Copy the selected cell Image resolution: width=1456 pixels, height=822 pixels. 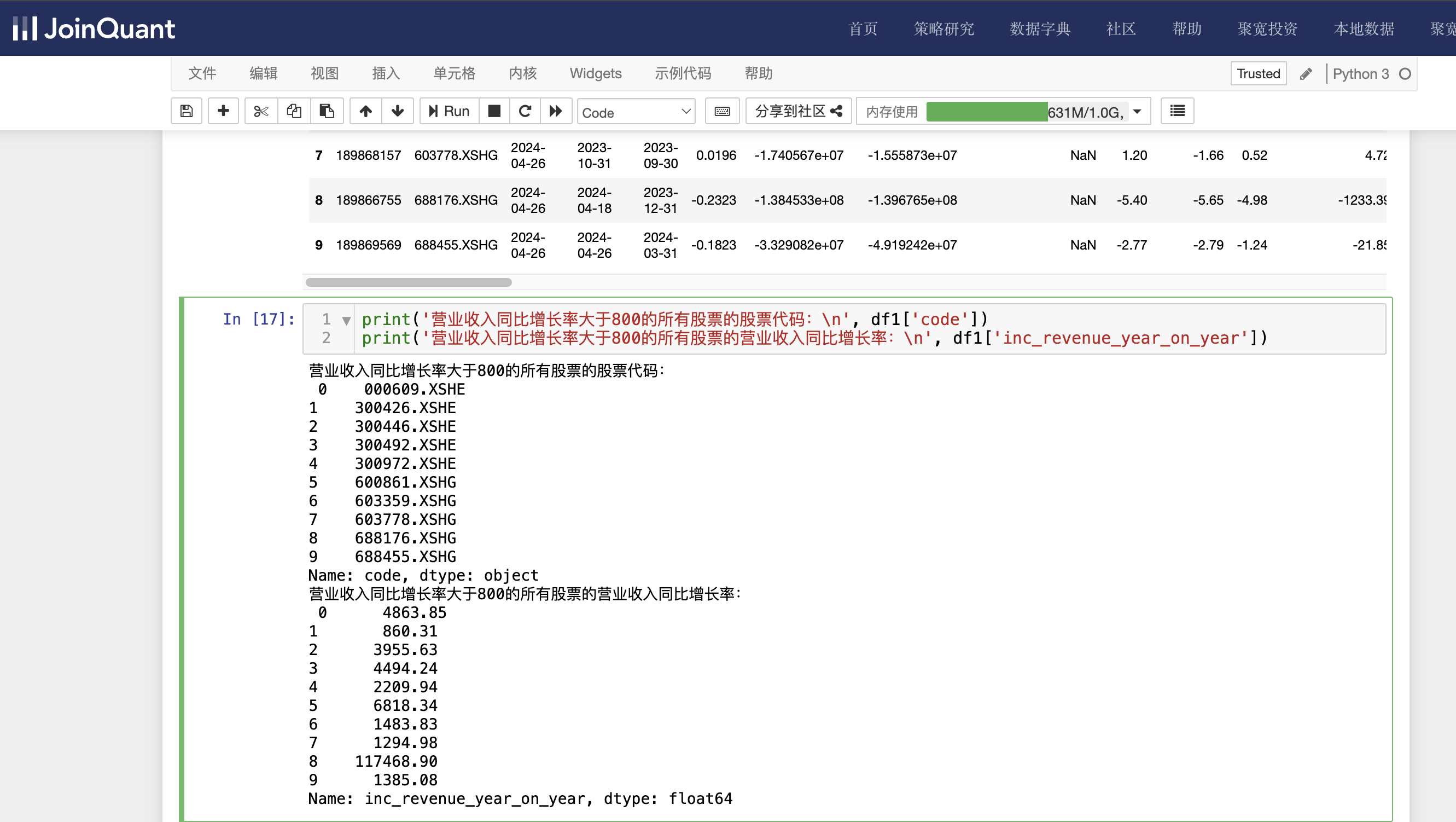click(294, 111)
